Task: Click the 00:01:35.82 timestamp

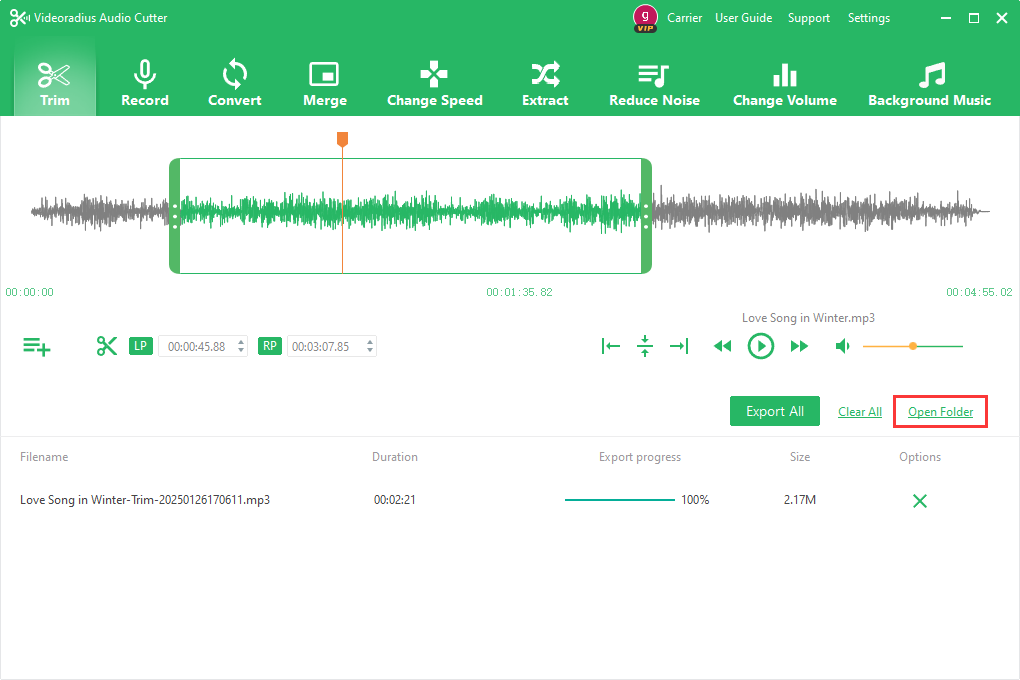Action: 519,292
